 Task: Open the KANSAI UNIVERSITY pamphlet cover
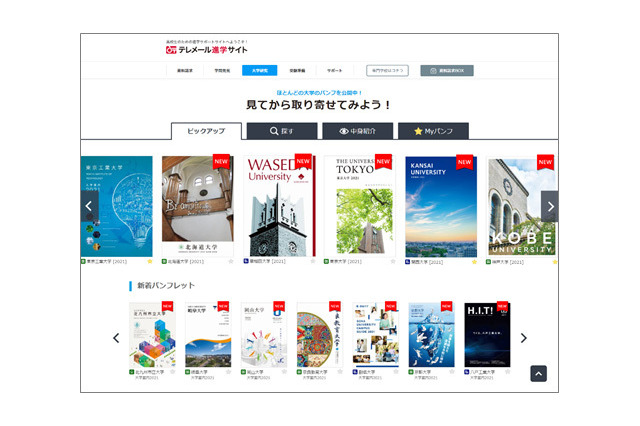[x=441, y=206]
